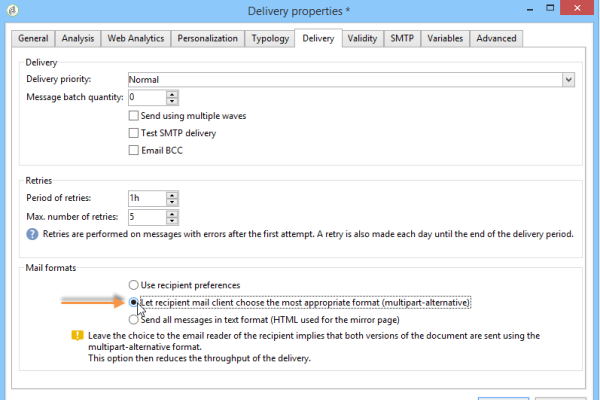Image resolution: width=600 pixels, height=400 pixels.
Task: Open the Advanced tab
Action: click(496, 39)
